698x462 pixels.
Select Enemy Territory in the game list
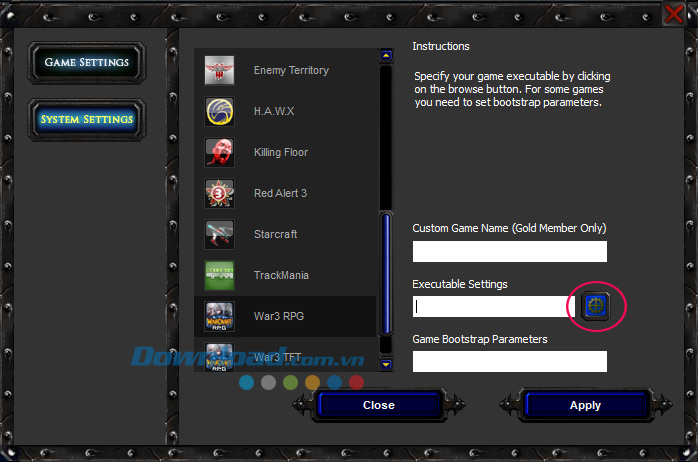(x=285, y=70)
